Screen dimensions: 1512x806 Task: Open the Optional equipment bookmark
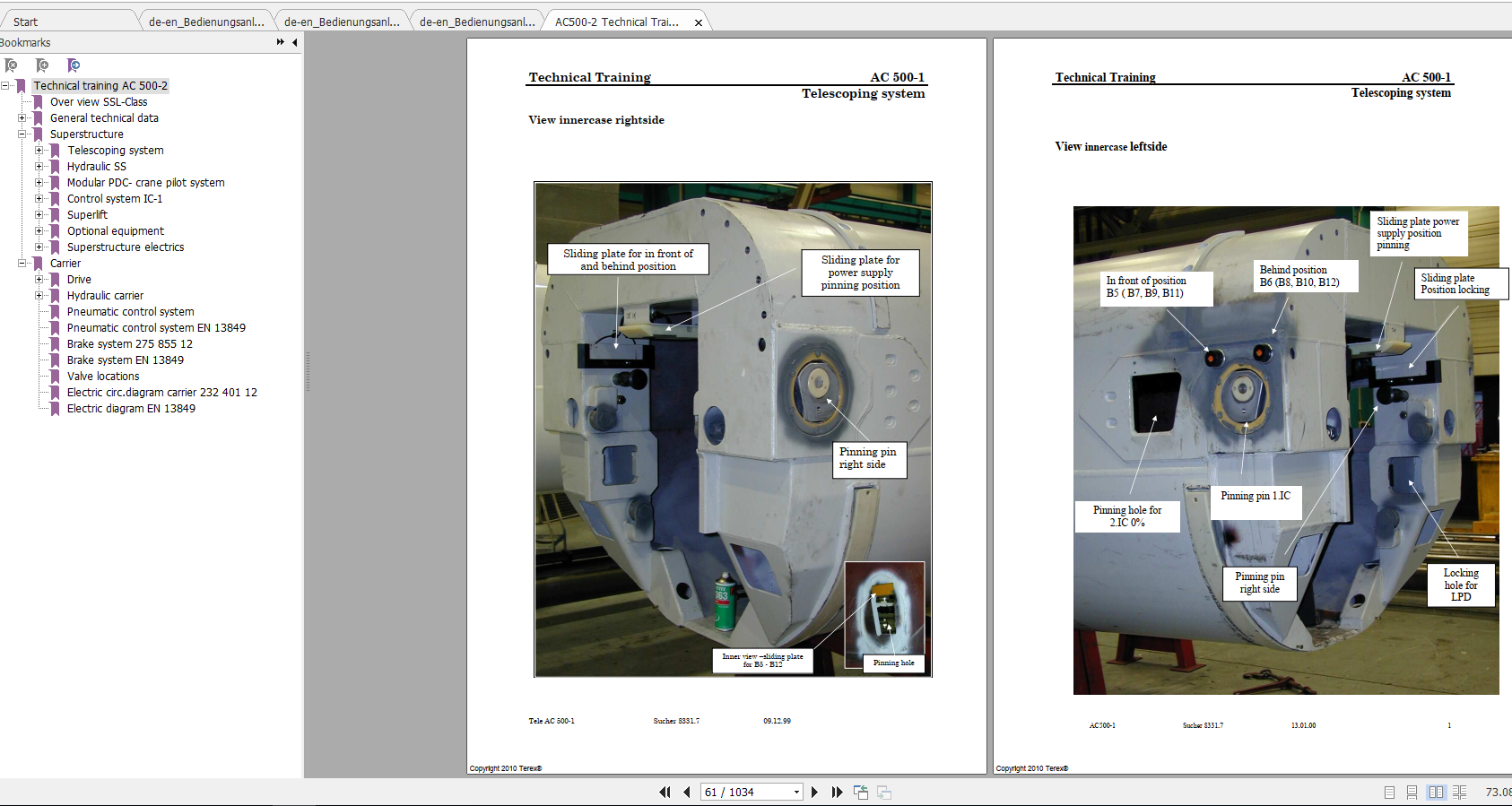coord(116,231)
